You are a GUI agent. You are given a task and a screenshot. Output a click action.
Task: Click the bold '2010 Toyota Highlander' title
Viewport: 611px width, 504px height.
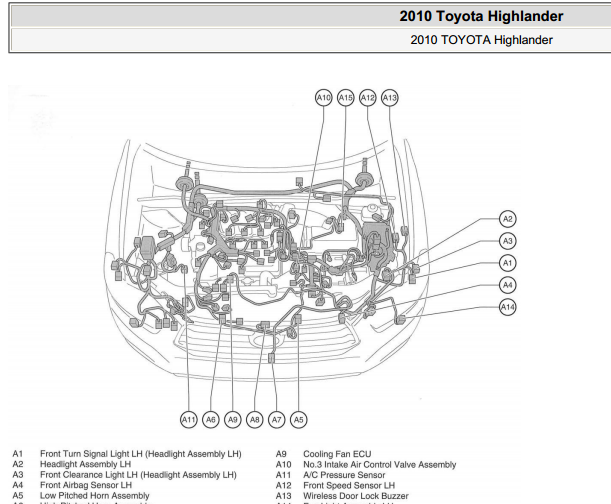pyautogui.click(x=481, y=16)
